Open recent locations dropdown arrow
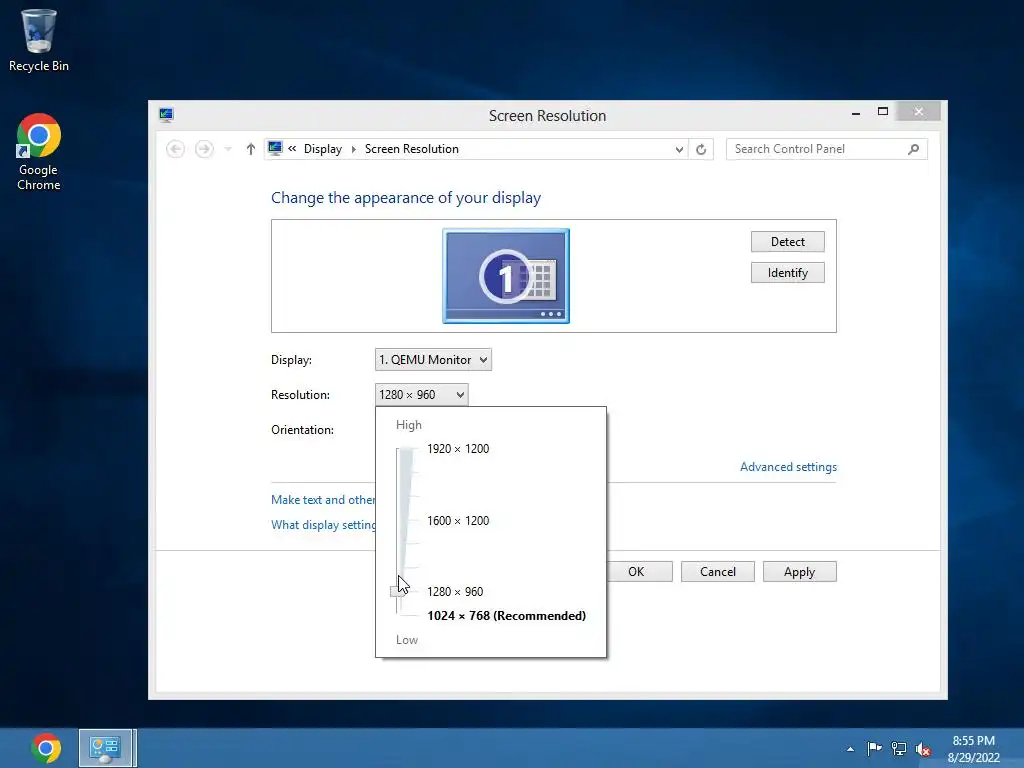1024x768 pixels. coord(228,149)
